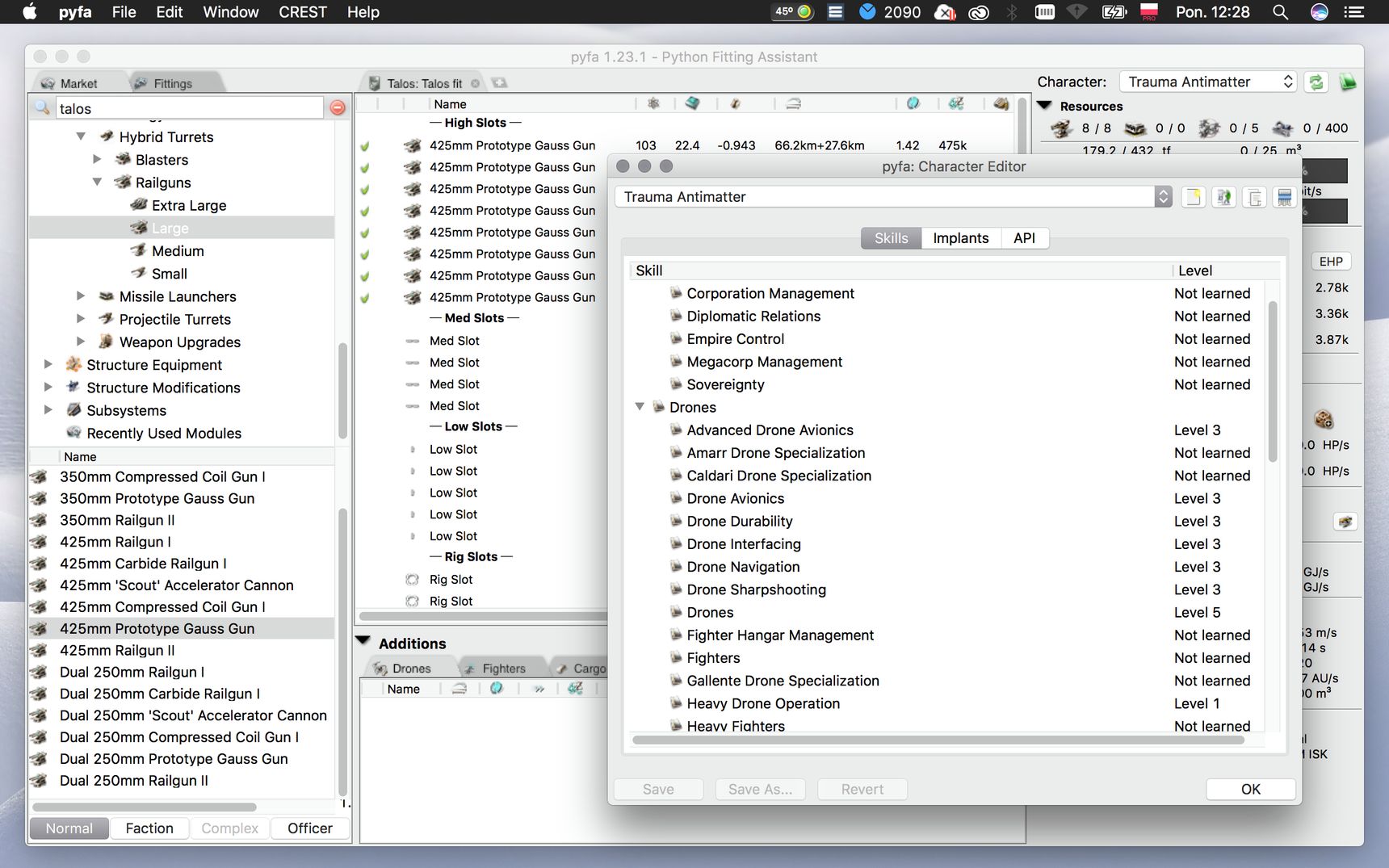Click the copy character icon in Character Editor
Screen dimensions: 1389x868
(x=1254, y=197)
